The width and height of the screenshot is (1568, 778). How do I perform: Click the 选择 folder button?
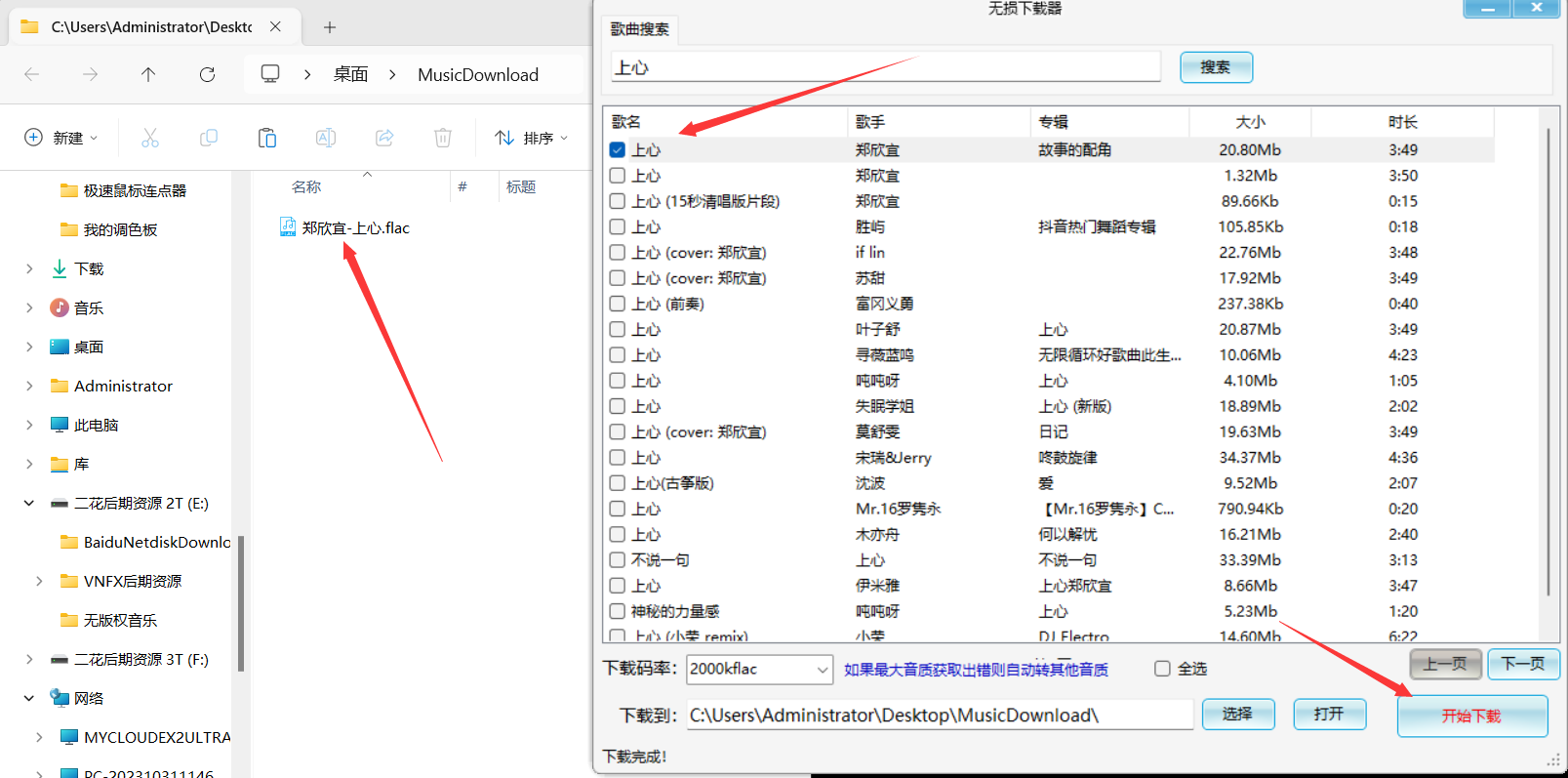[1238, 715]
